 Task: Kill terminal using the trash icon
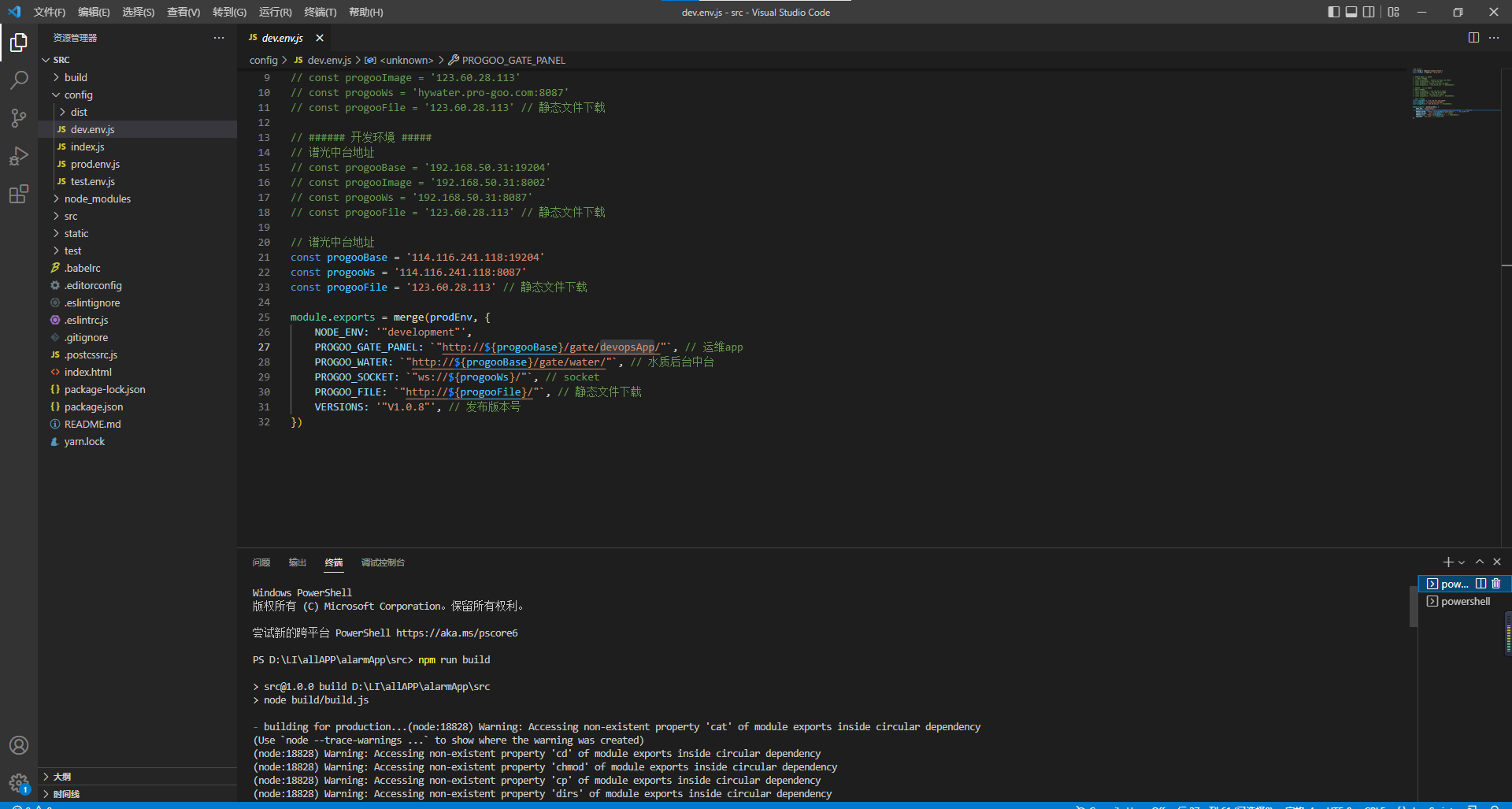(x=1496, y=584)
